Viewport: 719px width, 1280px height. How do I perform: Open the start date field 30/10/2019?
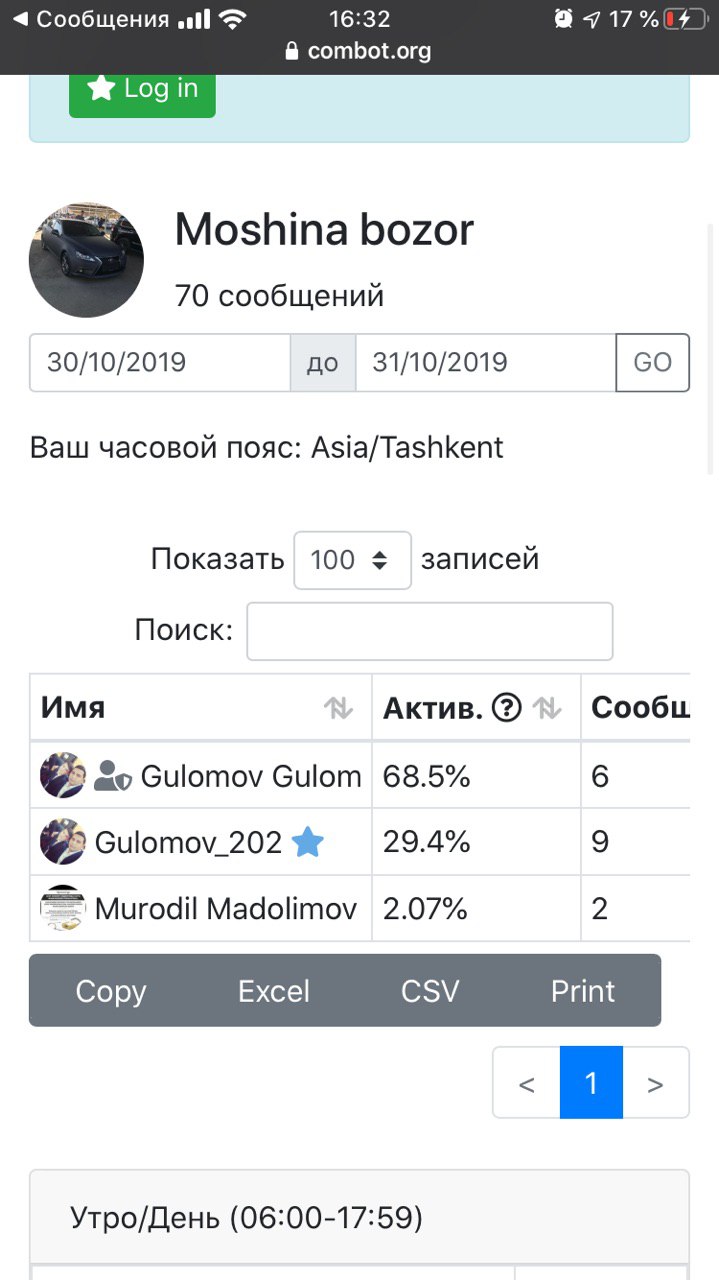160,362
